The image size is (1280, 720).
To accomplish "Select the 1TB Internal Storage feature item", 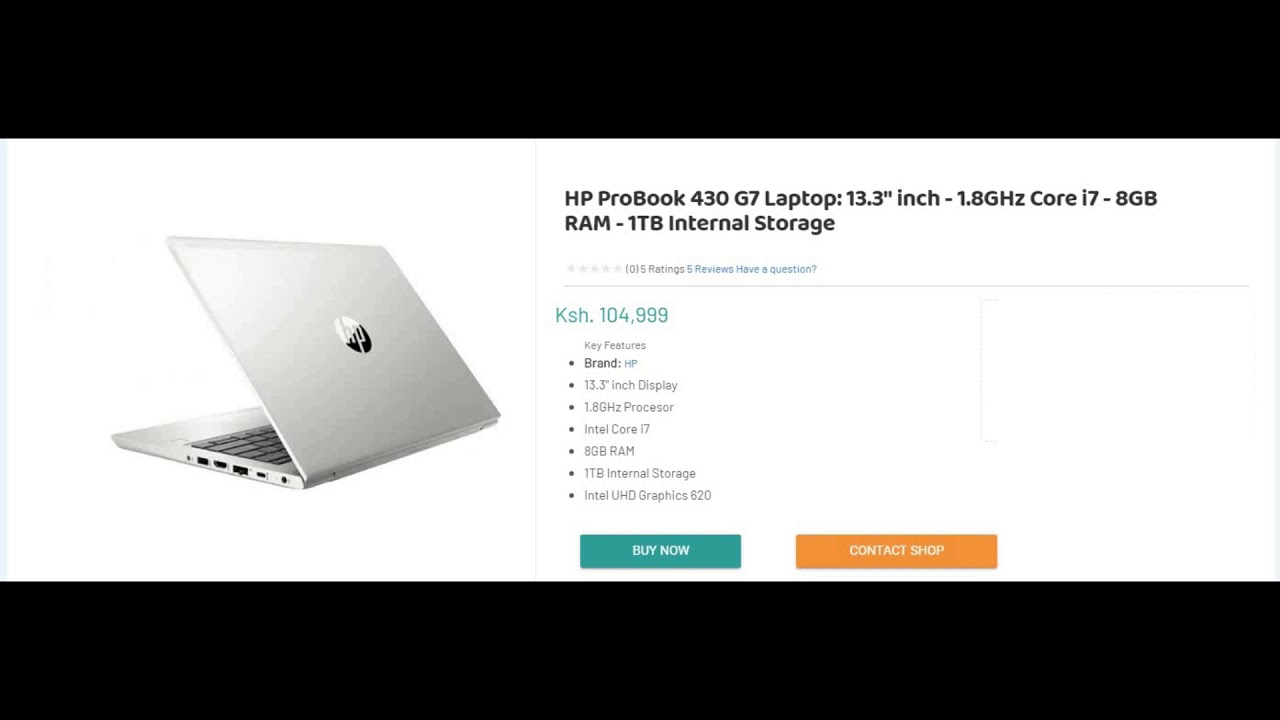I will tap(640, 473).
